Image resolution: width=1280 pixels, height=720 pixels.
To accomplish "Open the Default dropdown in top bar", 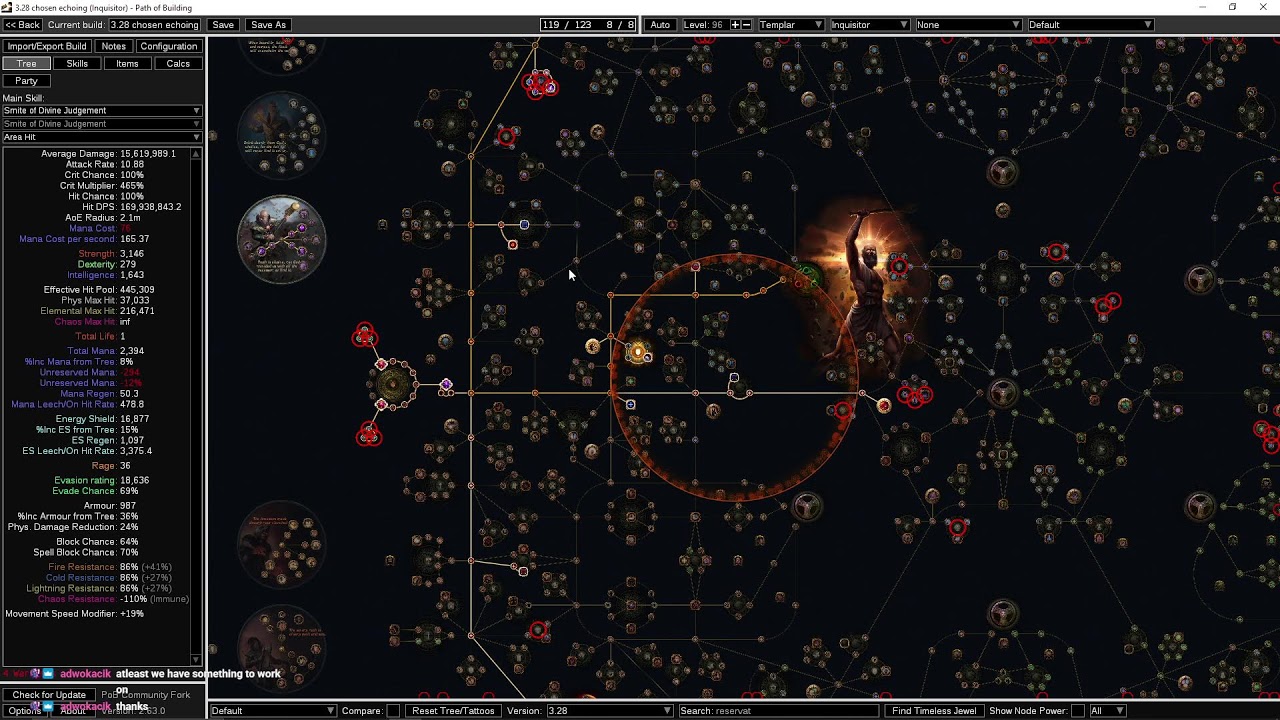I will [1090, 24].
